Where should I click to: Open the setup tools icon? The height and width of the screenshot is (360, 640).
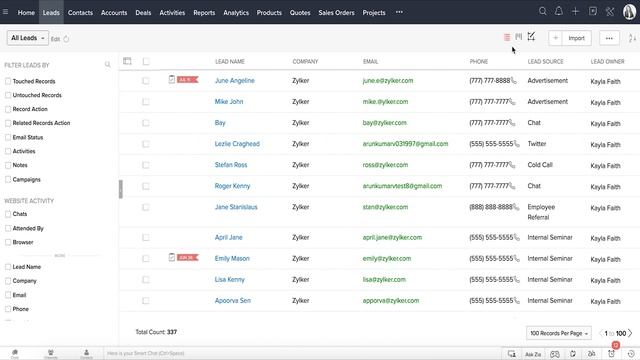coord(610,11)
